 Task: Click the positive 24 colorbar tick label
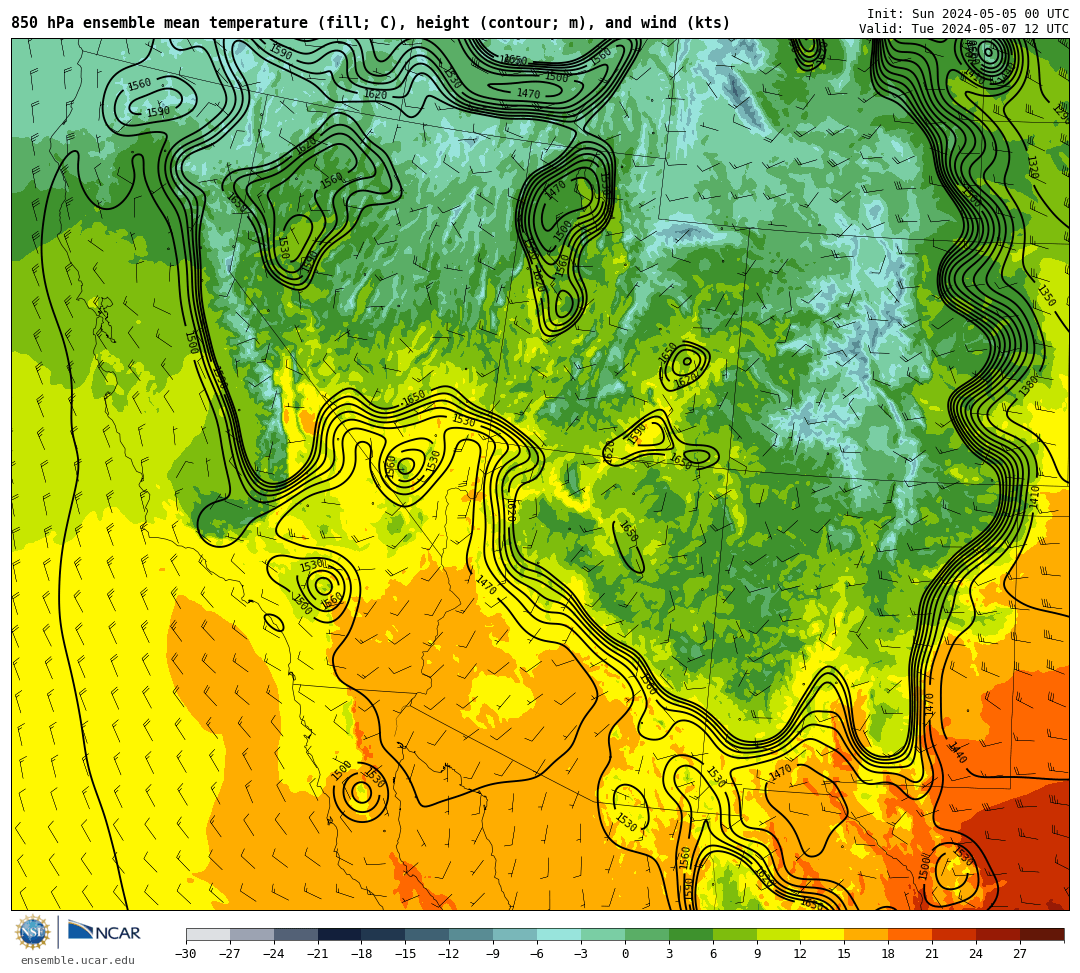[x=977, y=954]
